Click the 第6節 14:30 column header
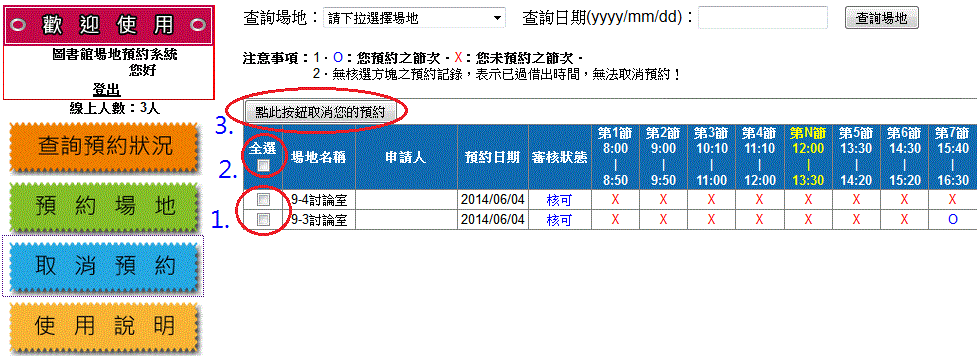Viewport: 977px width, 361px height. 904,157
